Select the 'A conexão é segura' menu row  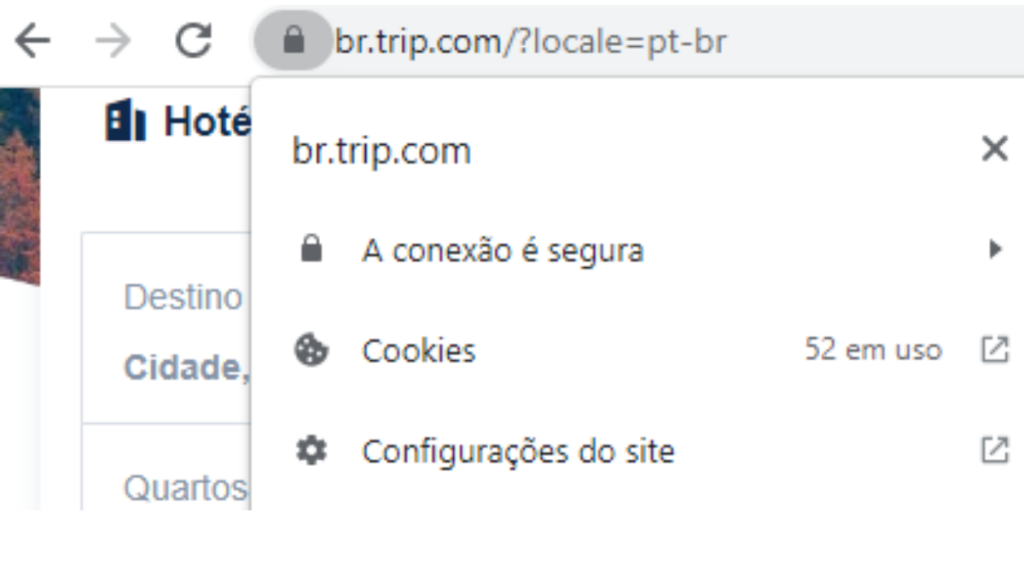point(505,249)
